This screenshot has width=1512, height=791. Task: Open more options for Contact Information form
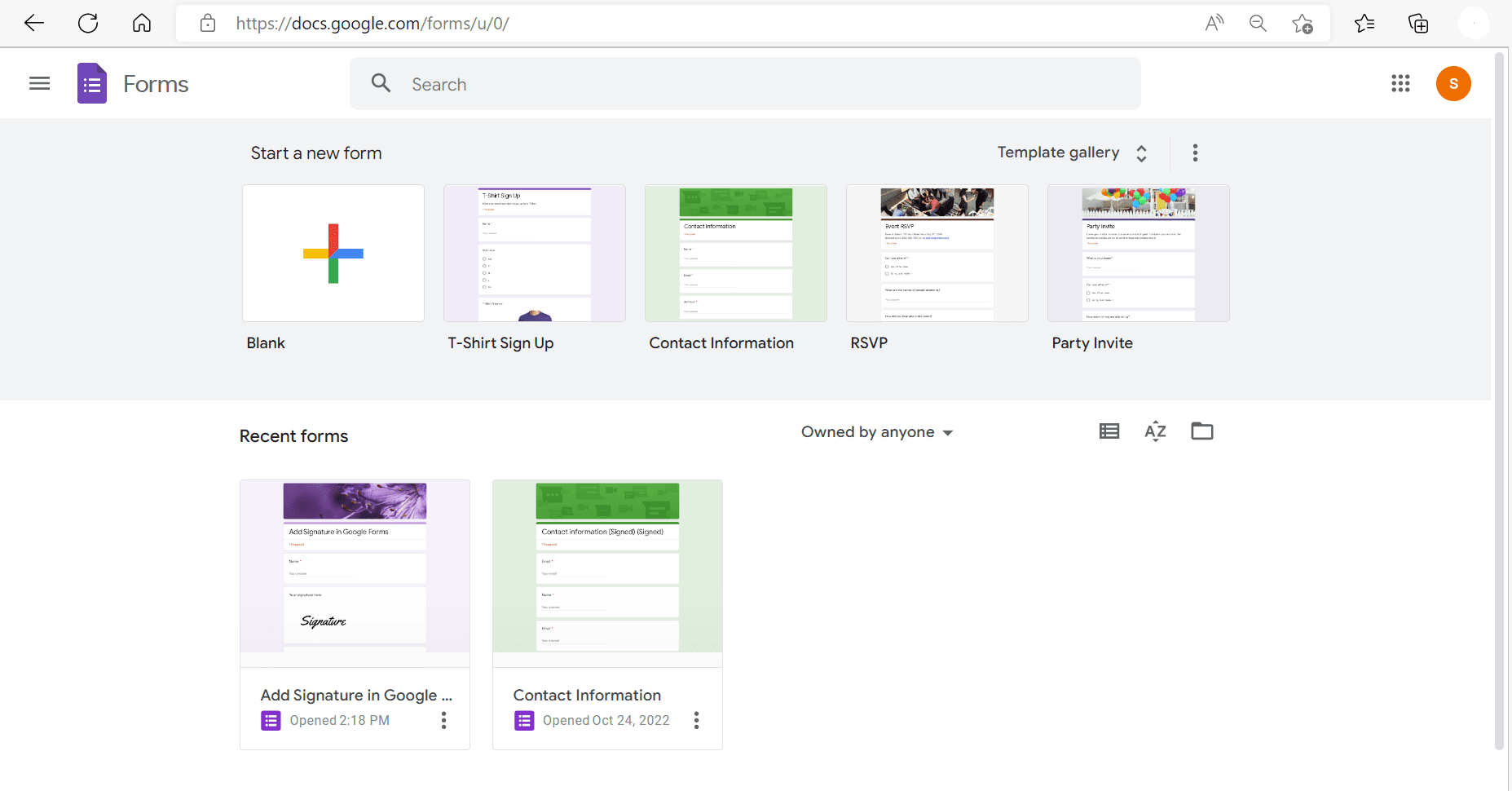coord(696,720)
